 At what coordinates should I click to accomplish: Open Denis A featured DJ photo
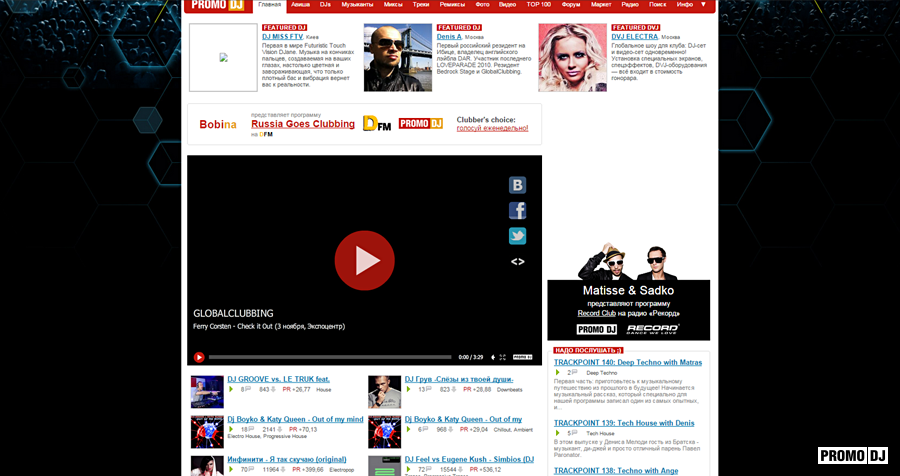point(397,58)
